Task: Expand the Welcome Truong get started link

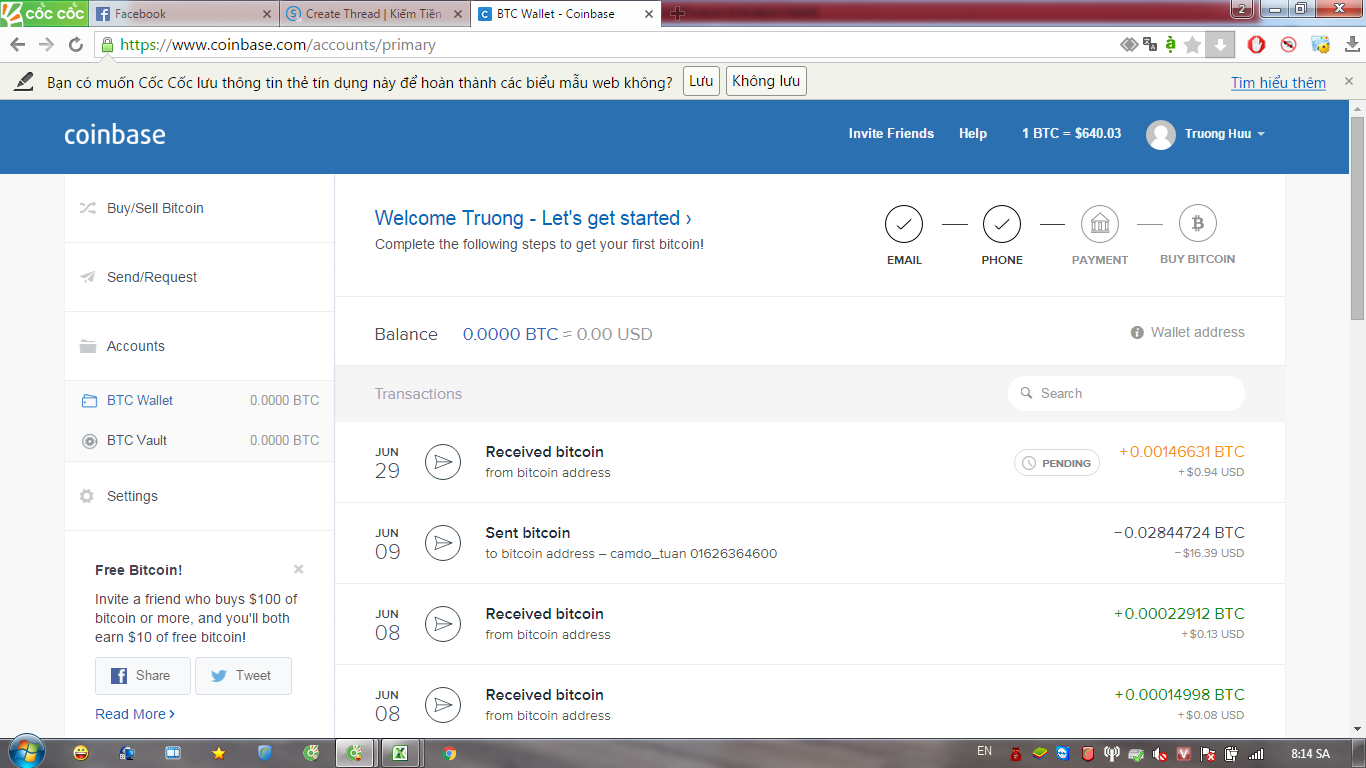Action: point(533,218)
